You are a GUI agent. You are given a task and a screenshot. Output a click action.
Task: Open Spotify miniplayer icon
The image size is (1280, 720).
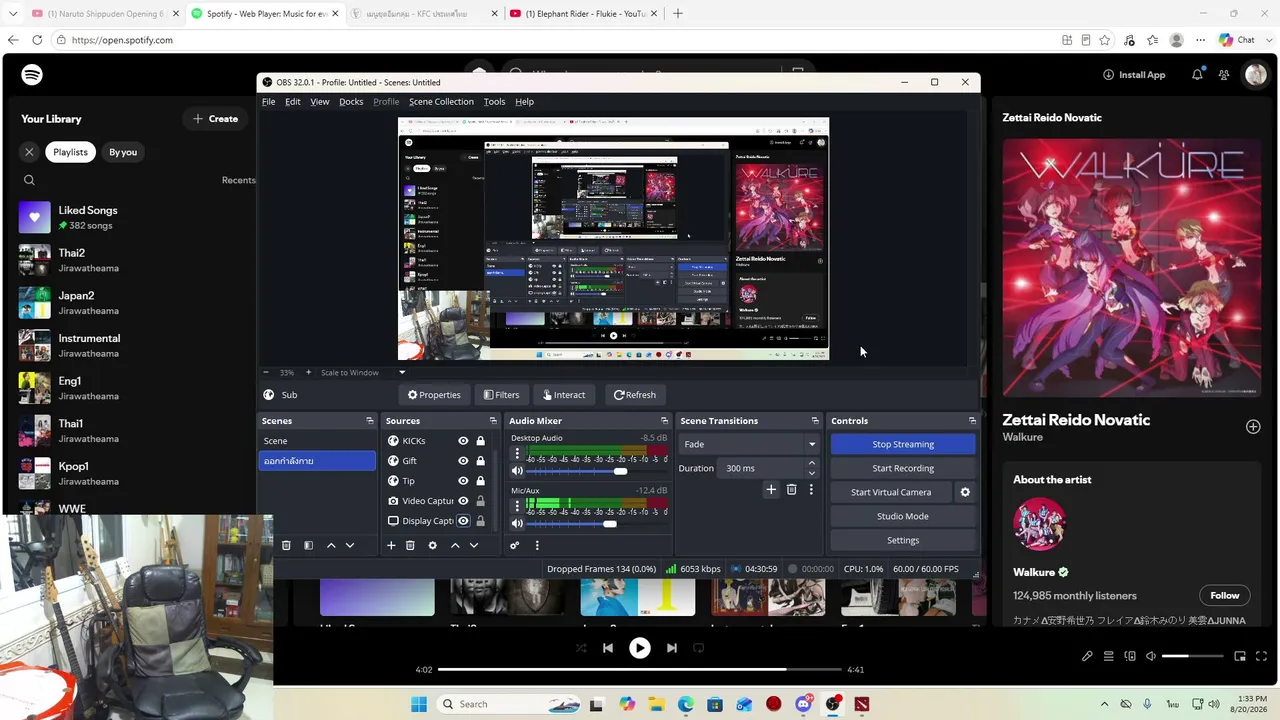pos(1240,656)
